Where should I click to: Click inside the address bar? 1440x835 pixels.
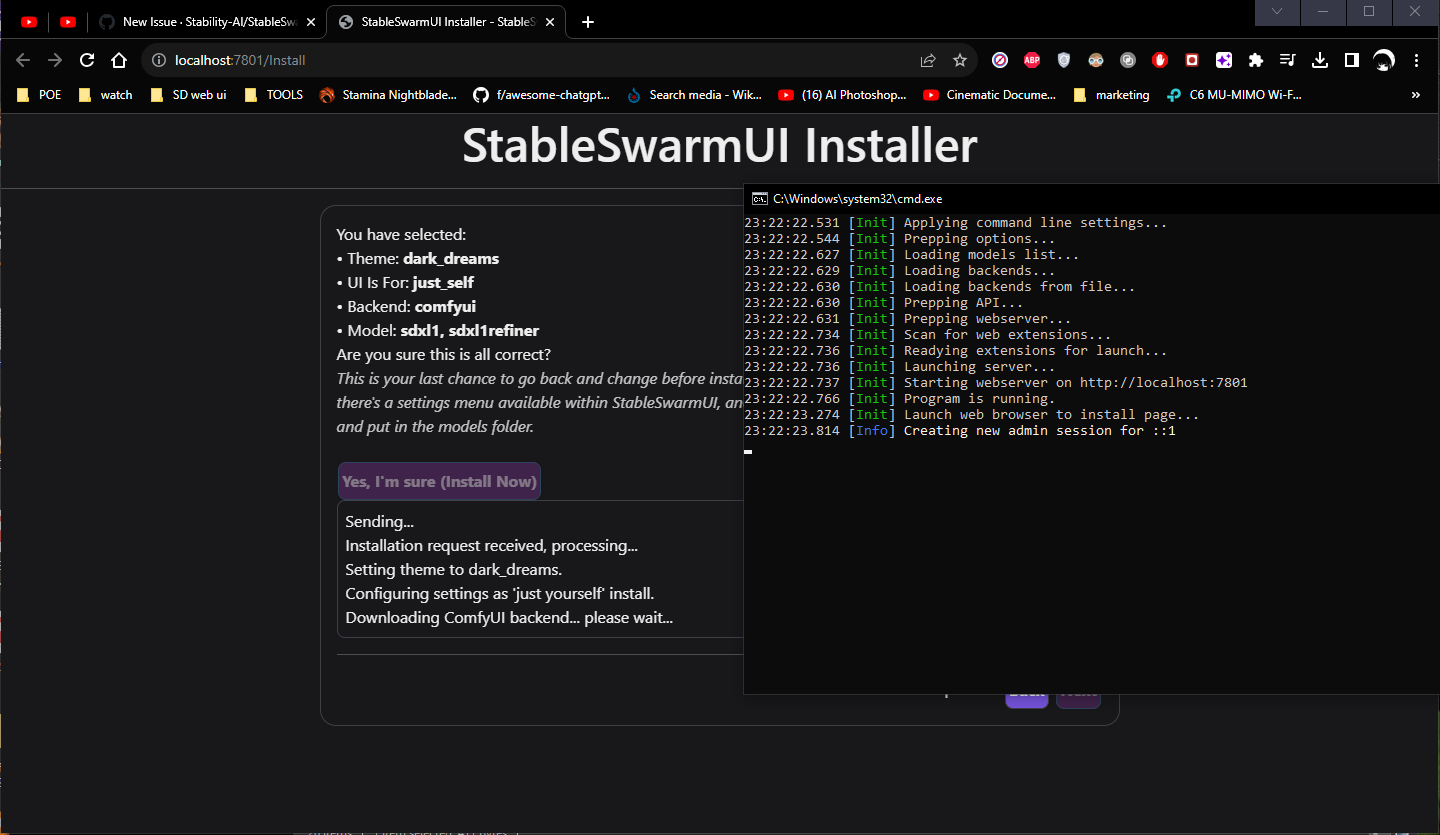coord(400,60)
